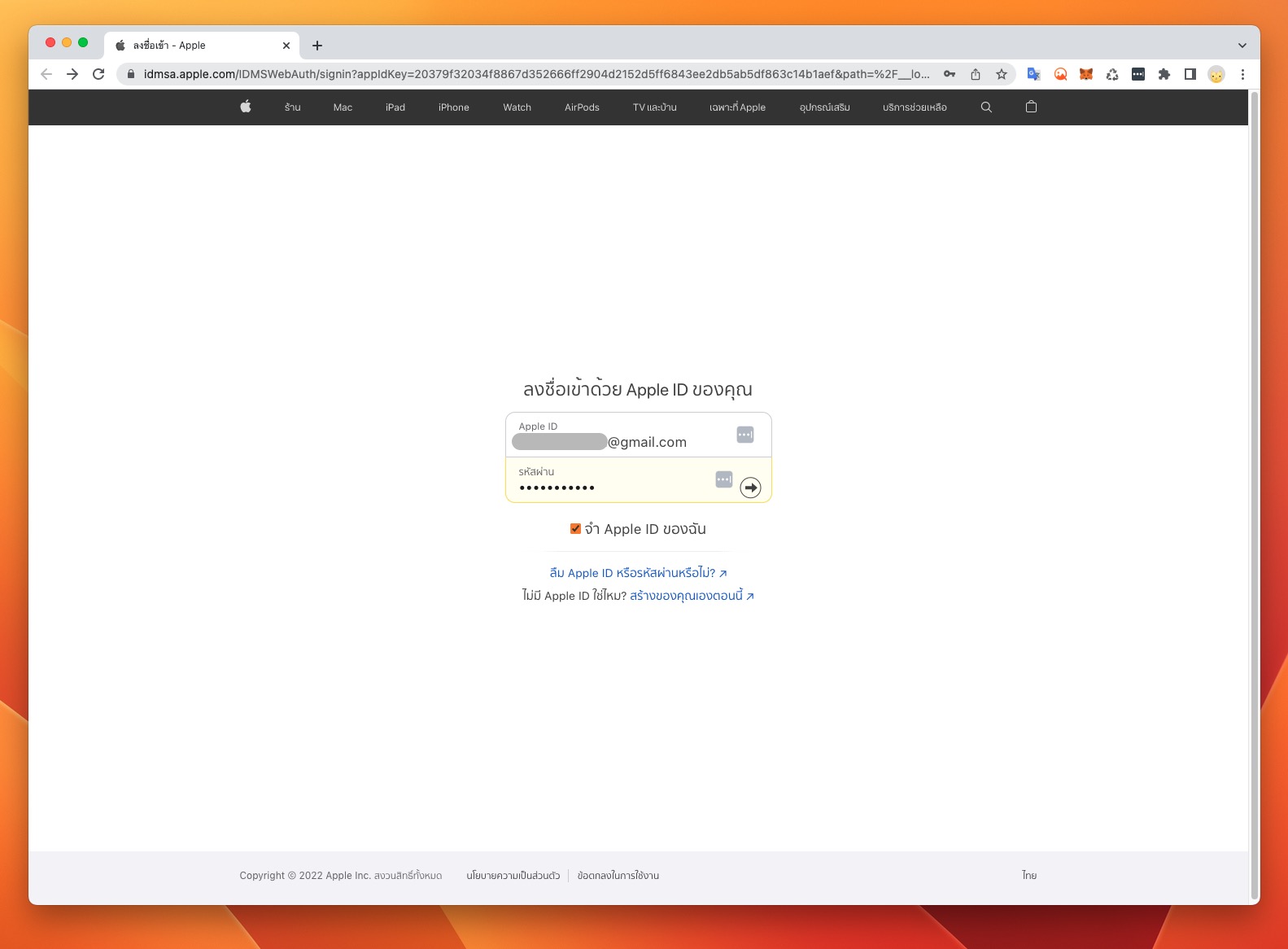Open the shopping bag icon
Viewport: 1288px width, 949px height.
click(x=1031, y=107)
